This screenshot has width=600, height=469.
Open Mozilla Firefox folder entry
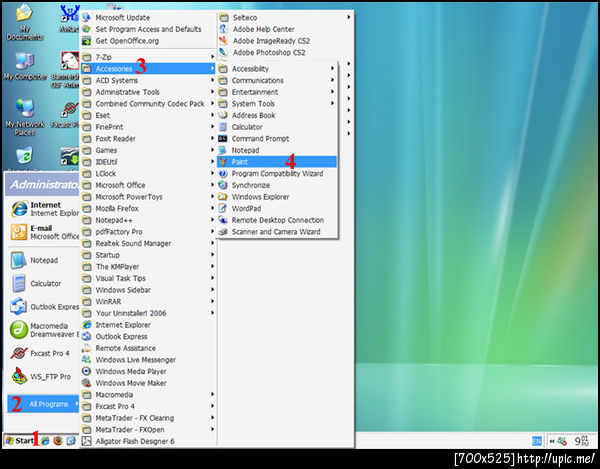[x=148, y=208]
